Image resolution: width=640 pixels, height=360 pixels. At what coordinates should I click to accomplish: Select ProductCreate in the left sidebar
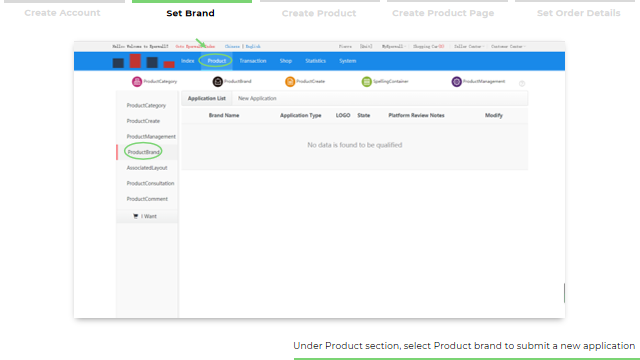tap(143, 121)
